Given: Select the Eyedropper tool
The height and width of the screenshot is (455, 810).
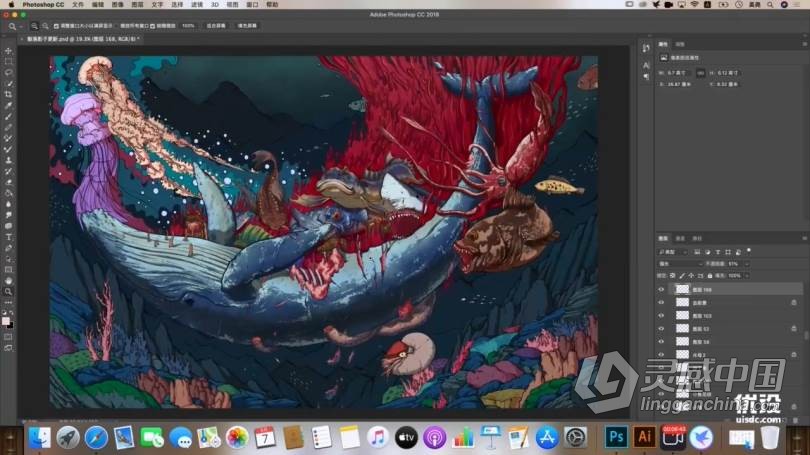Looking at the screenshot, I should [x=9, y=106].
